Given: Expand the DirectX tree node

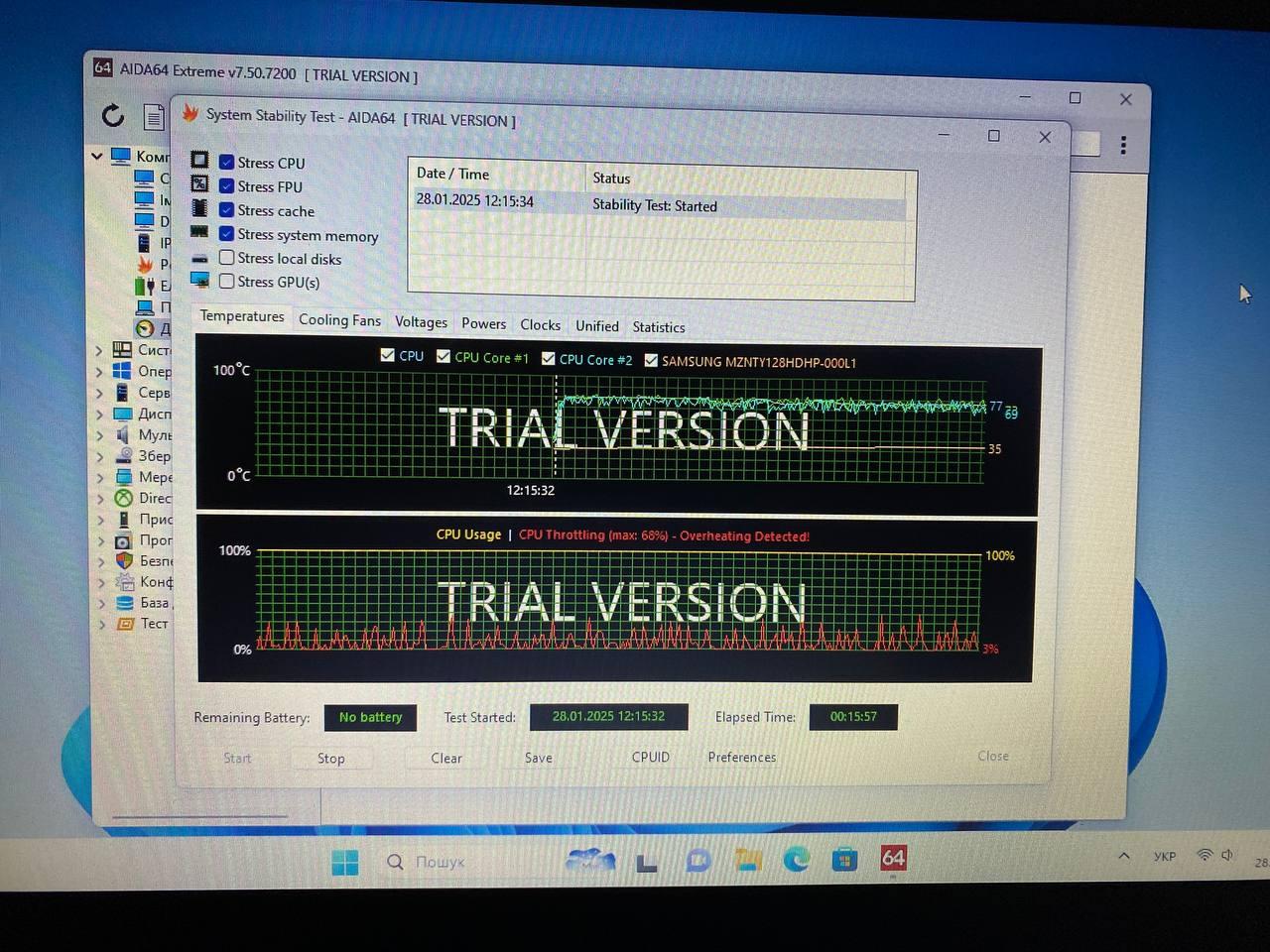Looking at the screenshot, I should point(100,499).
